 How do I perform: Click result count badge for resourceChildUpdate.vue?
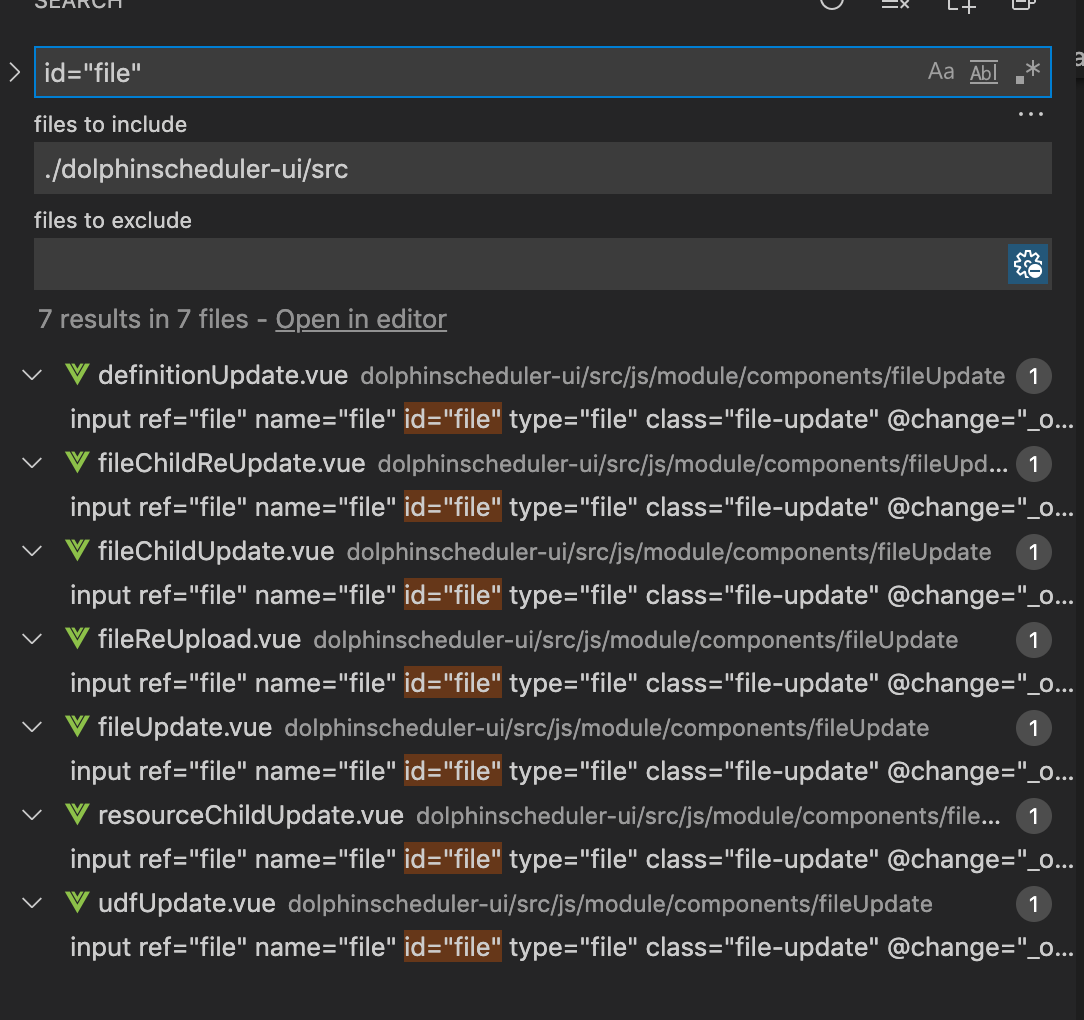pos(1034,816)
